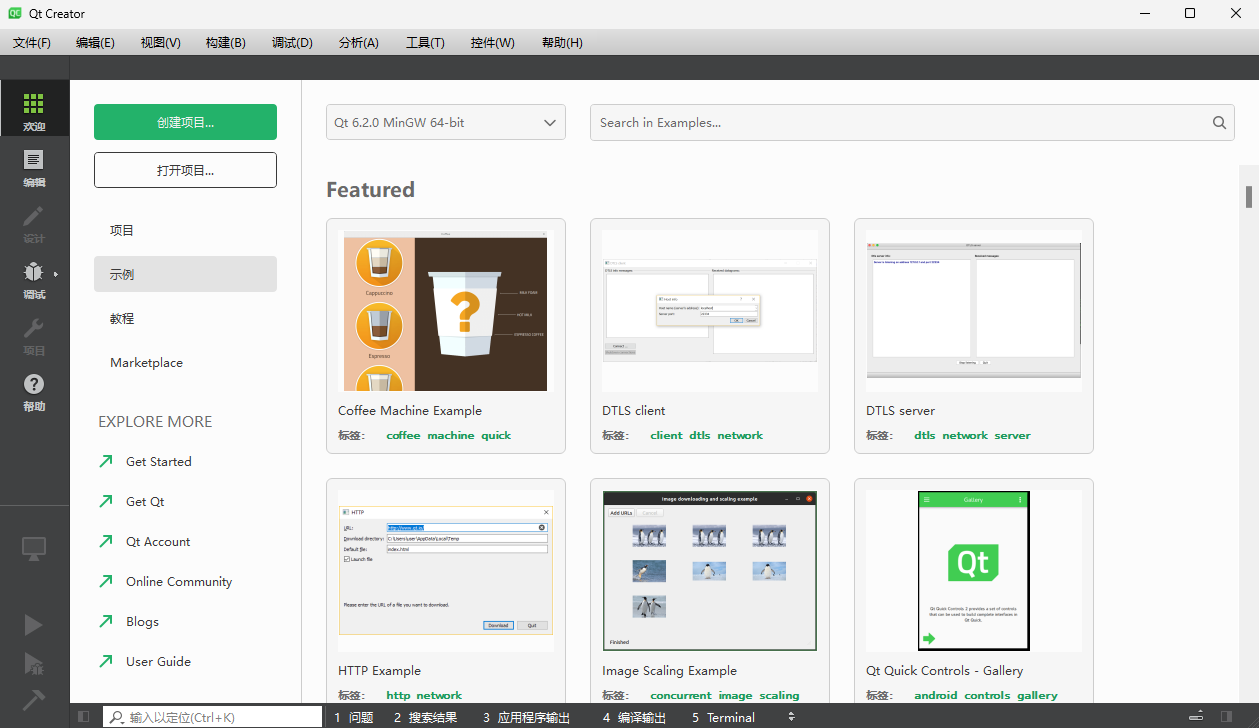Click the Build hammer icon
Screen dimensions: 1259x728
[x=34, y=700]
